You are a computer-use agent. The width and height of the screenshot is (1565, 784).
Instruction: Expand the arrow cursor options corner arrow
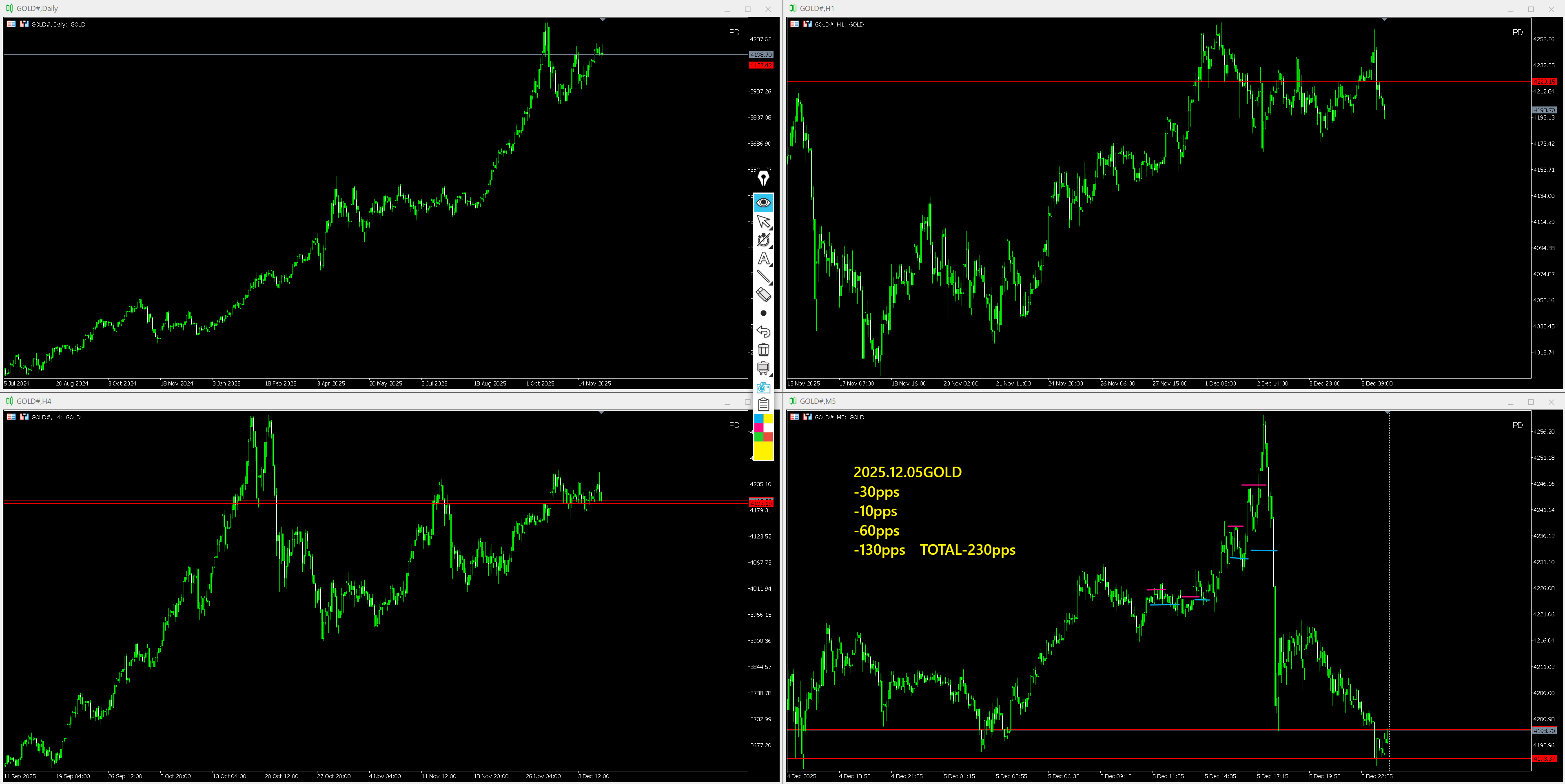(x=770, y=229)
